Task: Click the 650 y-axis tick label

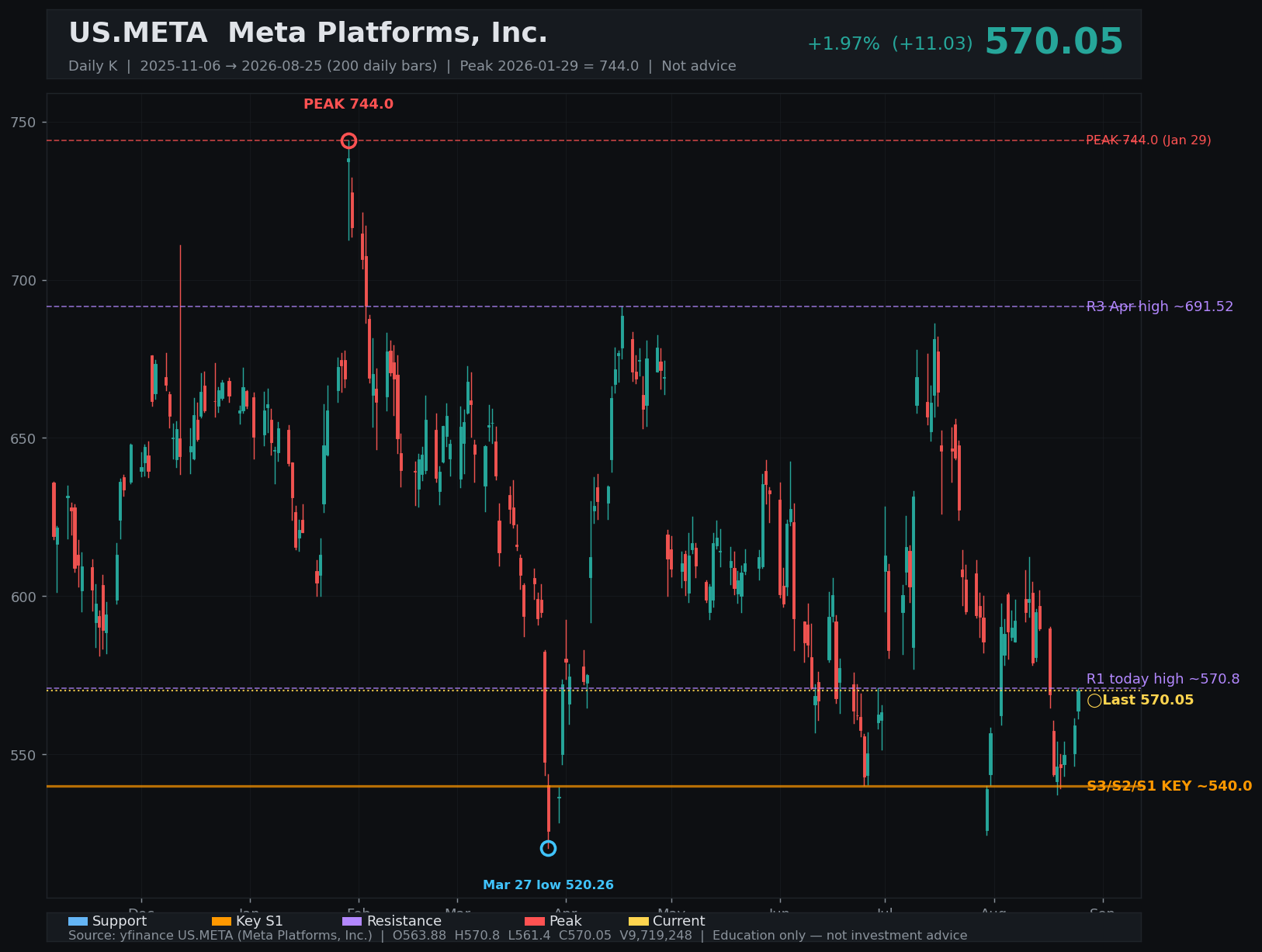Action: coord(23,438)
